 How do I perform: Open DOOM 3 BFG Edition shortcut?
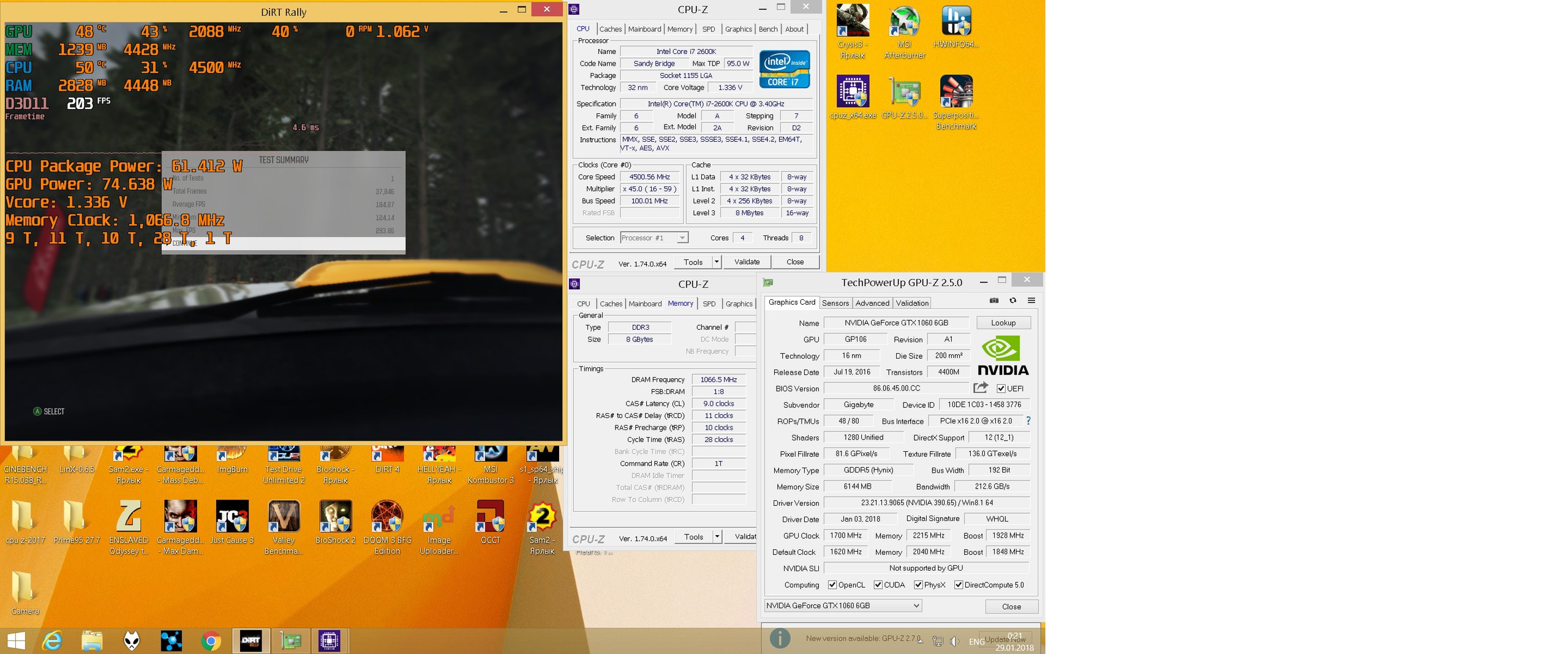click(x=387, y=528)
